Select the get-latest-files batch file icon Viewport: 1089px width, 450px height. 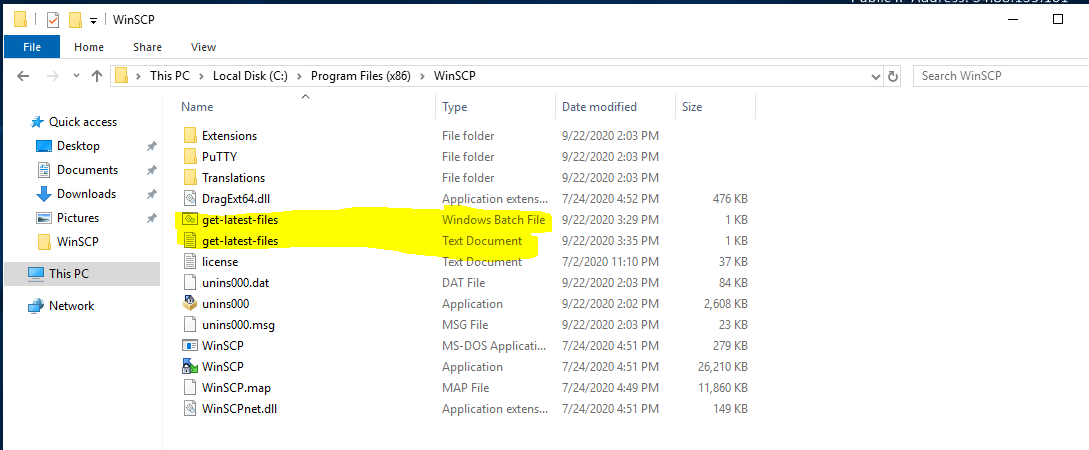[x=190, y=219]
